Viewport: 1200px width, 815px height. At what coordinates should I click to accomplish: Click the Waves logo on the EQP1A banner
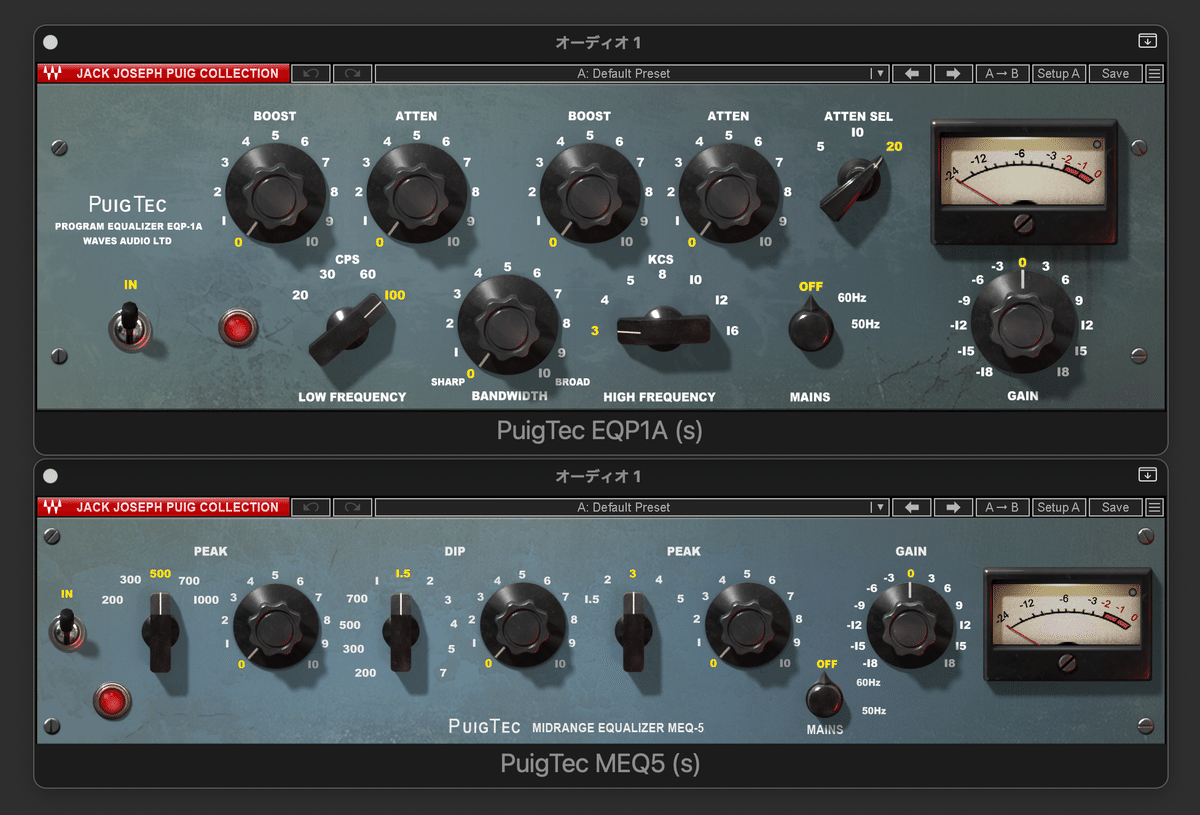click(x=55, y=72)
